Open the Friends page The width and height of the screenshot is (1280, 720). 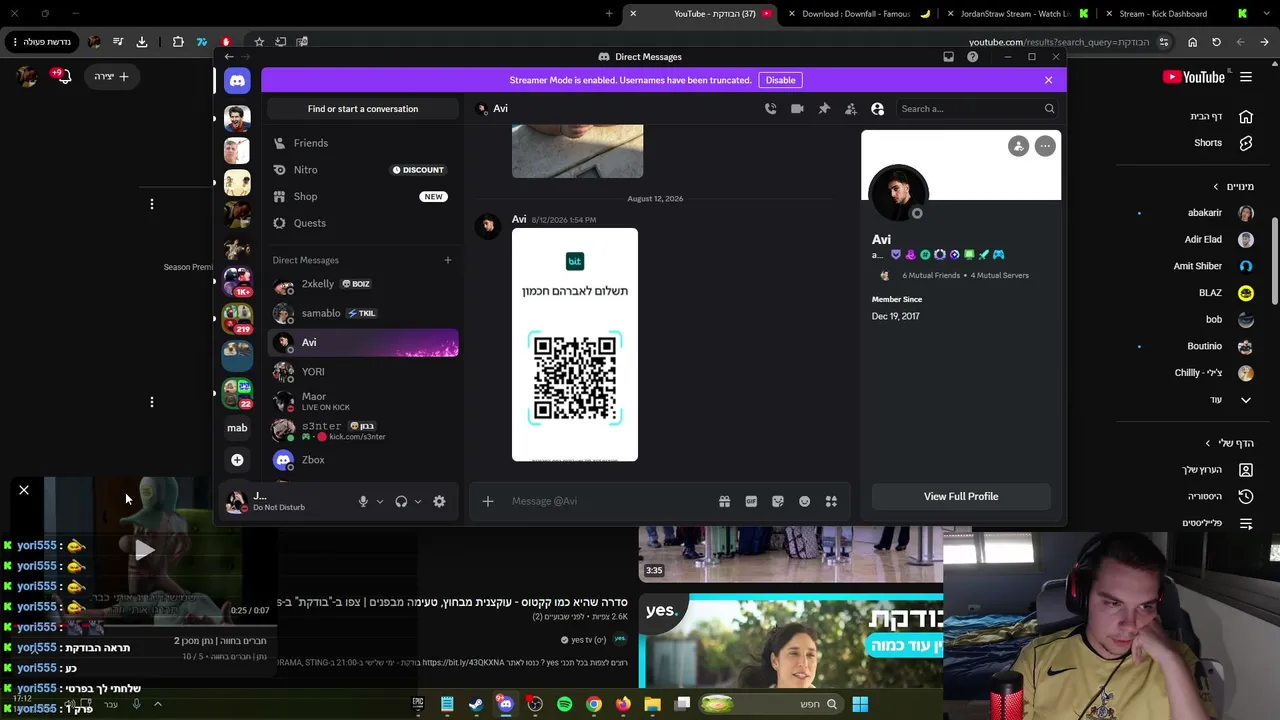coord(363,143)
